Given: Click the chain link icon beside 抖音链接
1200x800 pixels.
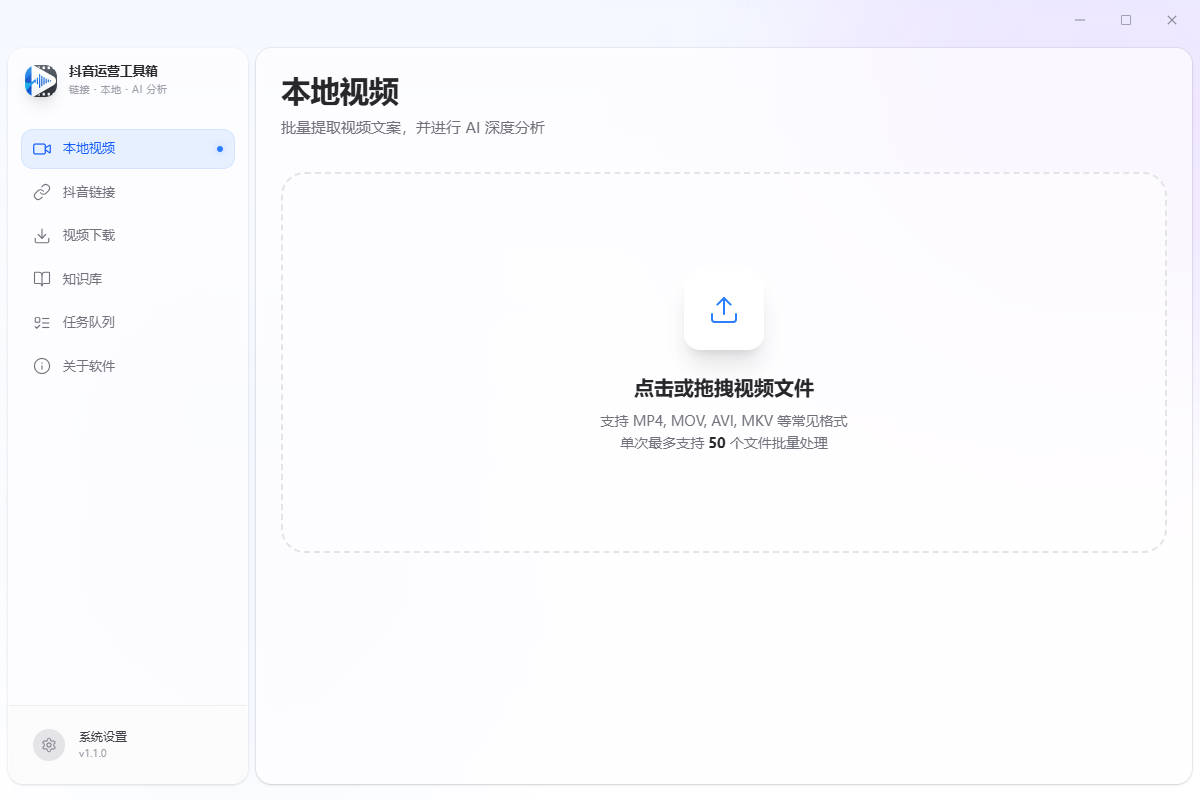Looking at the screenshot, I should [42, 192].
